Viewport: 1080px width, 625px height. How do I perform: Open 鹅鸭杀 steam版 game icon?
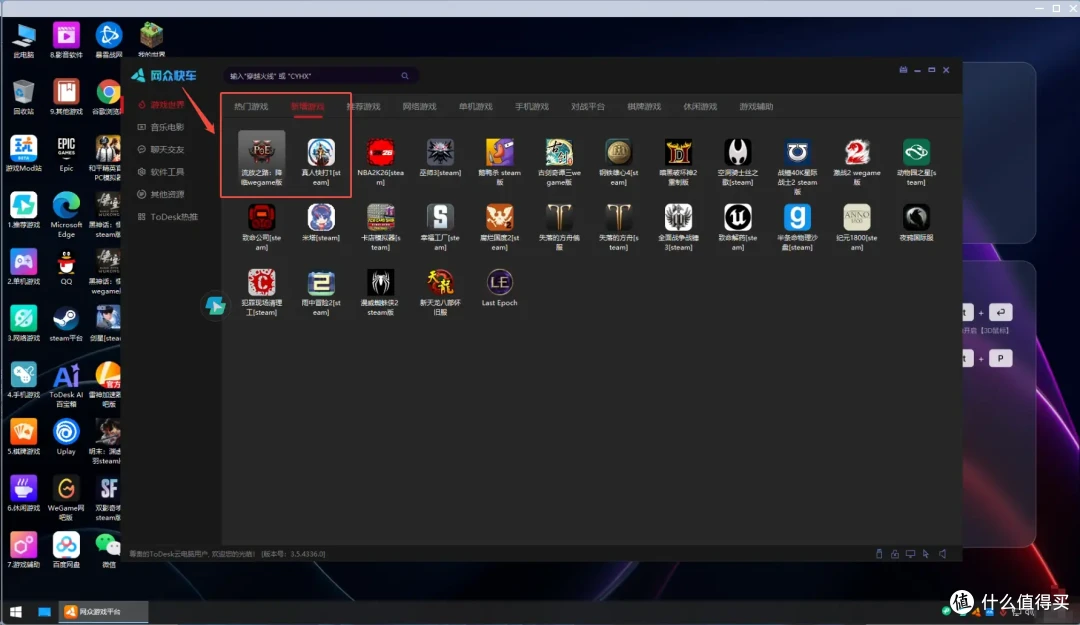pyautogui.click(x=499, y=152)
